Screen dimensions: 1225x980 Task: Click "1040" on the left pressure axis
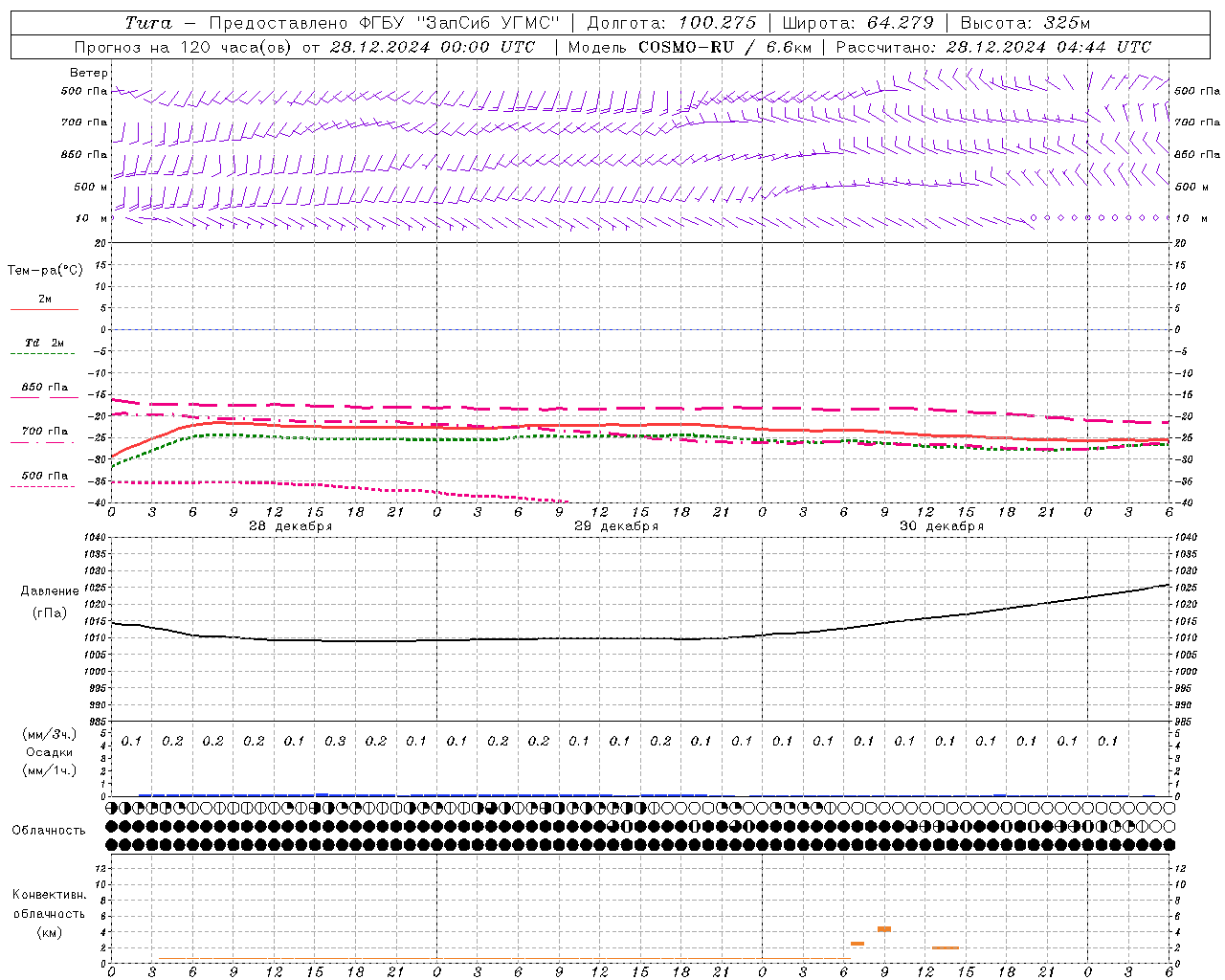(93, 538)
